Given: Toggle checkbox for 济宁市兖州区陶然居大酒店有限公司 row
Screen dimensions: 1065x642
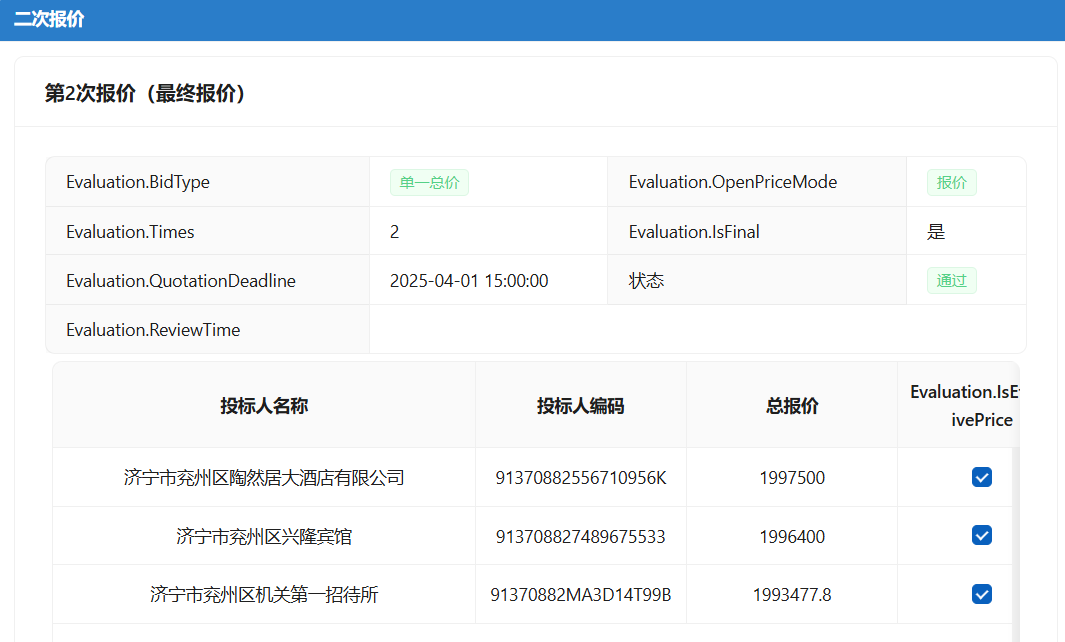Looking at the screenshot, I should (x=981, y=477).
